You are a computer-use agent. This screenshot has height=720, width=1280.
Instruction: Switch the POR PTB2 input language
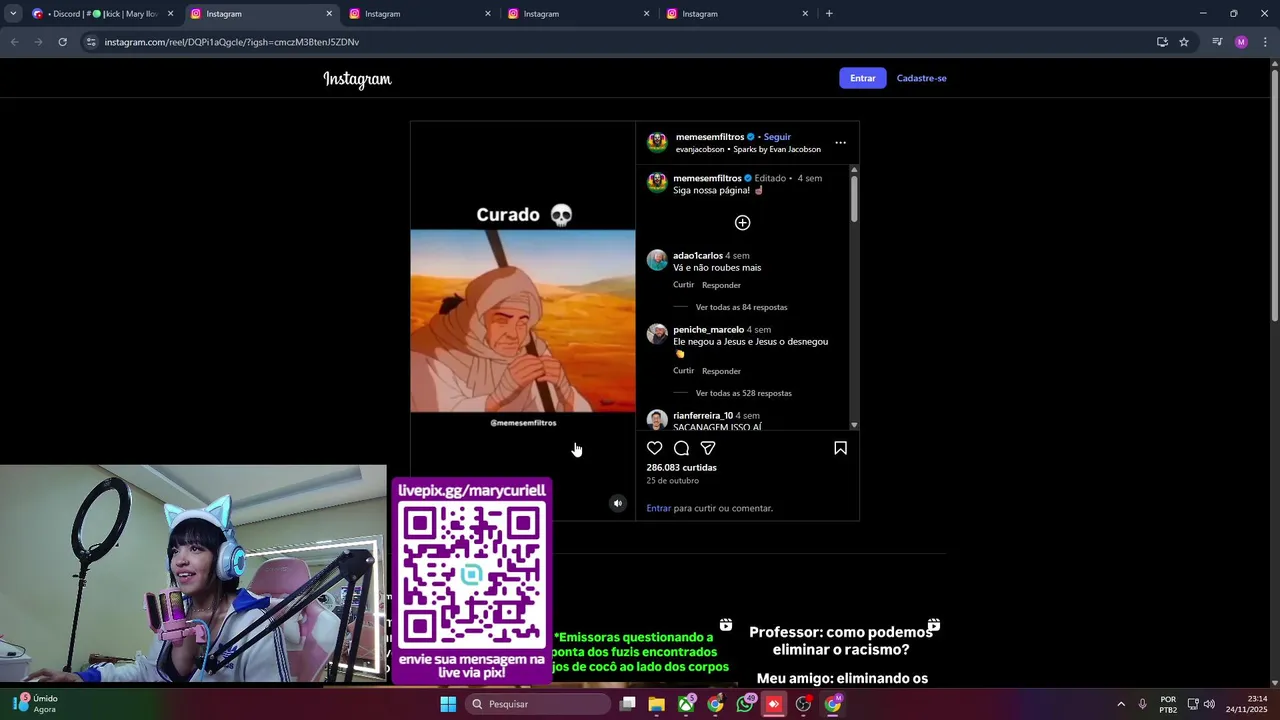pyautogui.click(x=1168, y=704)
